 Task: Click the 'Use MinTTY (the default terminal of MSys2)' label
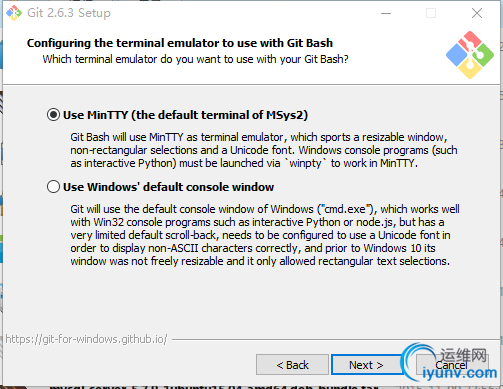click(x=185, y=115)
